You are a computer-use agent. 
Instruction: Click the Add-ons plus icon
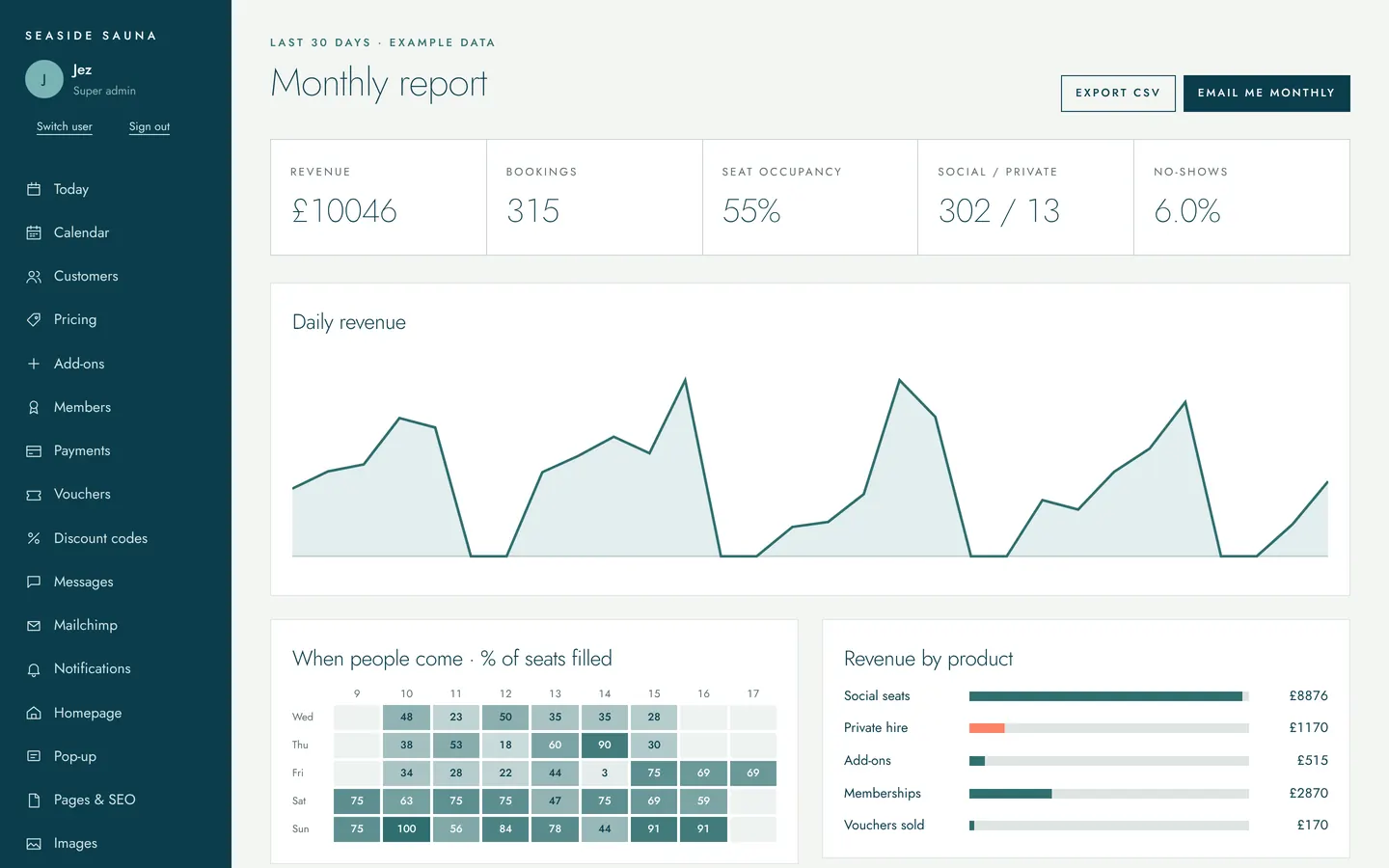[x=34, y=364]
